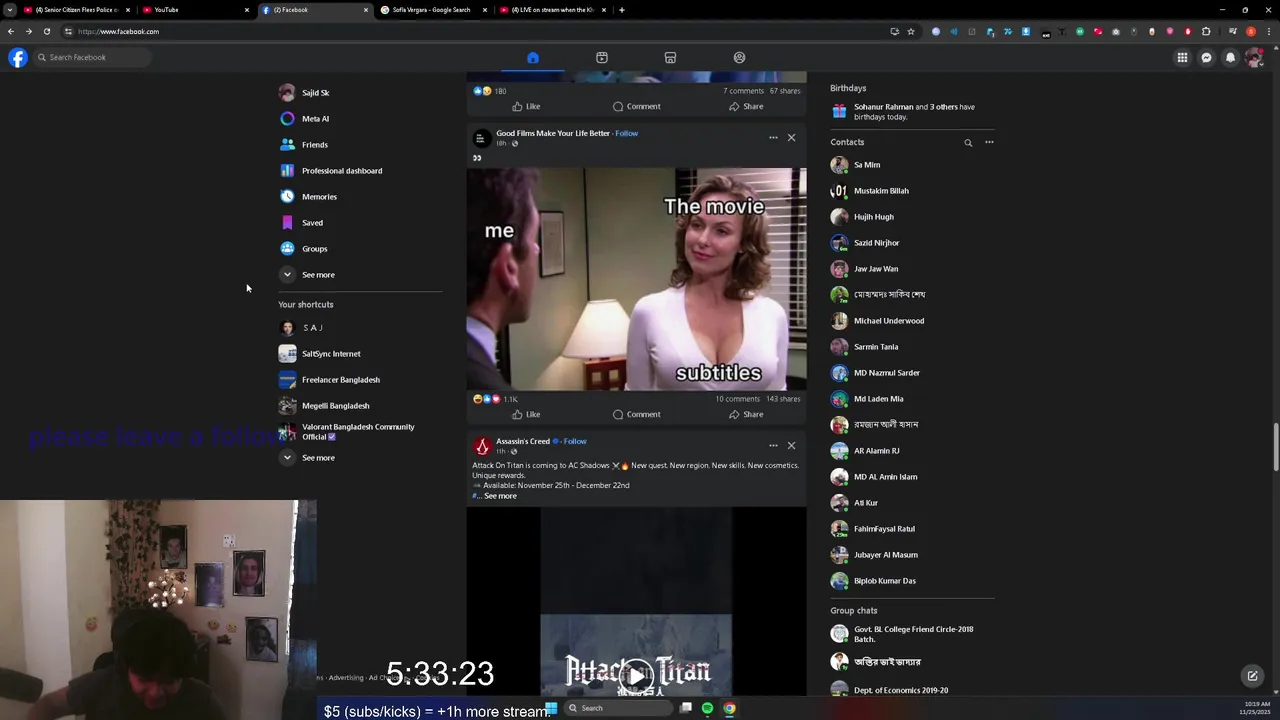The width and height of the screenshot is (1280, 720).
Task: Open Spotify from the taskbar
Action: coord(707,708)
